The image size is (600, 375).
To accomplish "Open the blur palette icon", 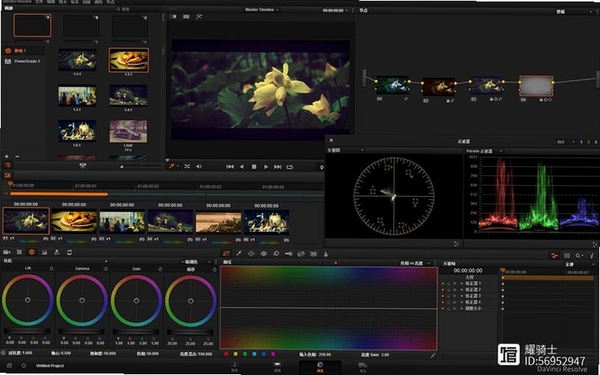I will click(276, 253).
